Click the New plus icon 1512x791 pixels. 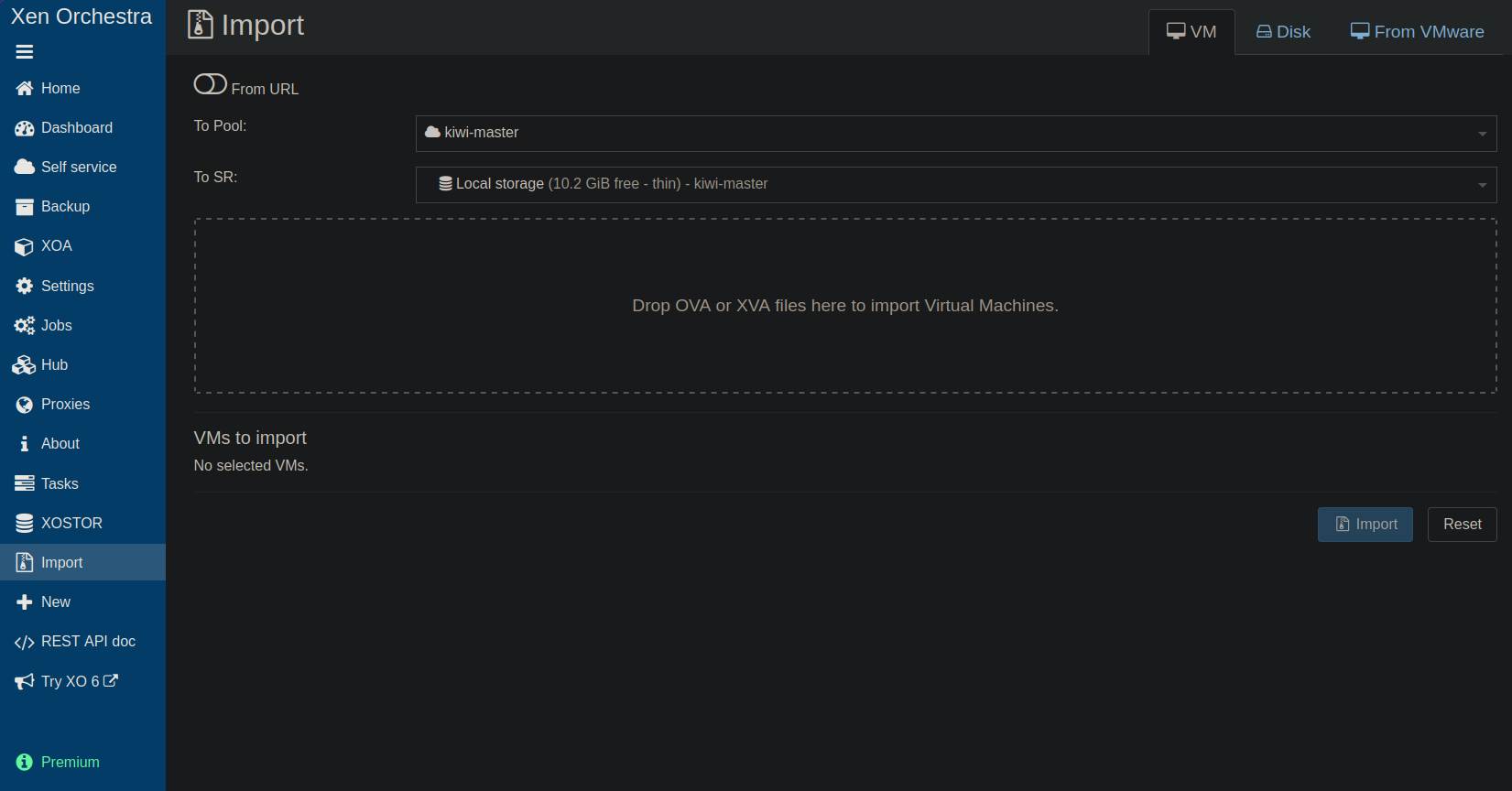(x=25, y=602)
